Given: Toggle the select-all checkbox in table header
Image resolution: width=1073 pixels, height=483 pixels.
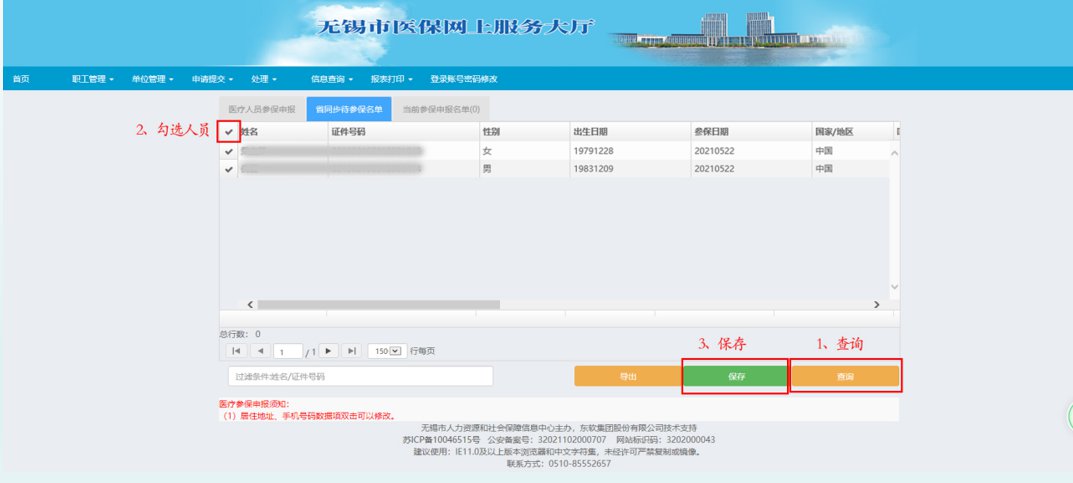Looking at the screenshot, I should (x=229, y=132).
